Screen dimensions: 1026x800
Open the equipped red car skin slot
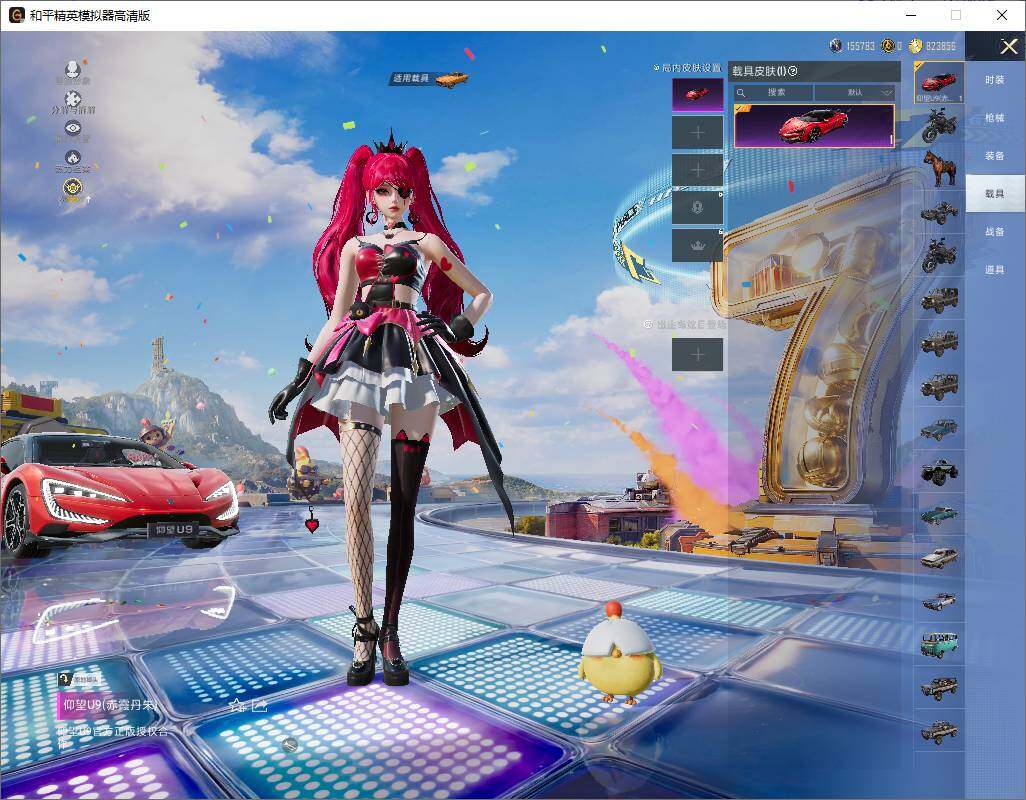click(x=698, y=95)
